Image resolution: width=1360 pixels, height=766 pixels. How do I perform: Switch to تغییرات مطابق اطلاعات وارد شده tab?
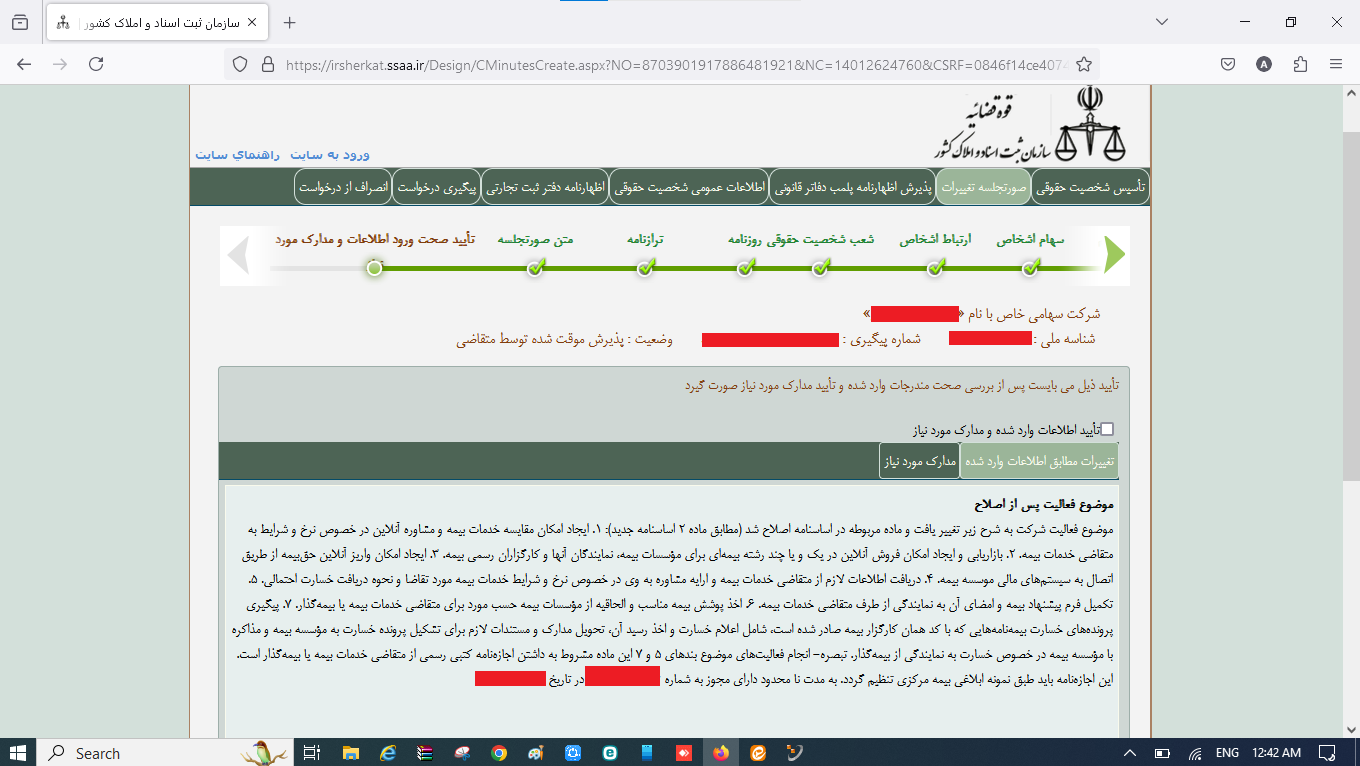tap(1038, 461)
